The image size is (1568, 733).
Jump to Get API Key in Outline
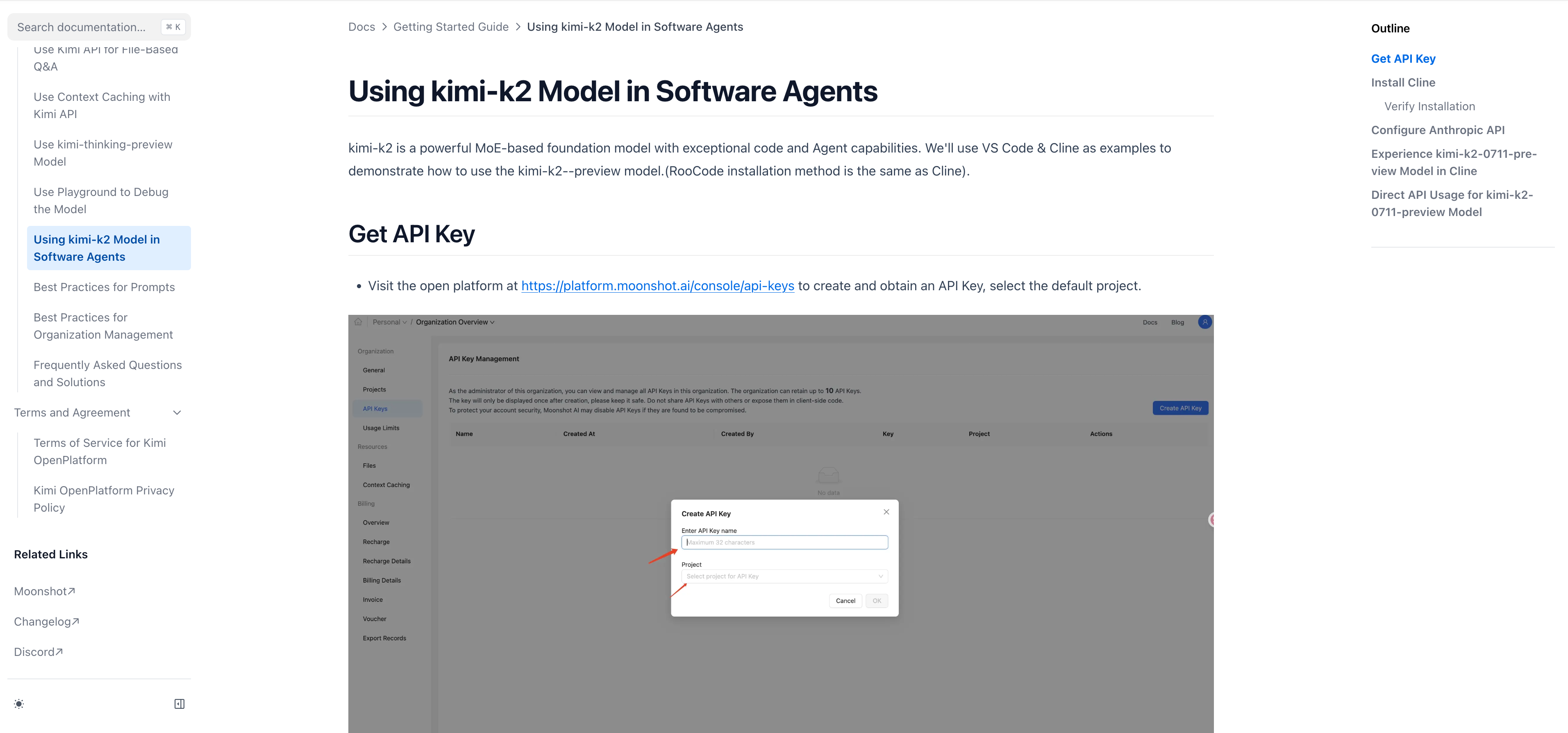point(1403,59)
